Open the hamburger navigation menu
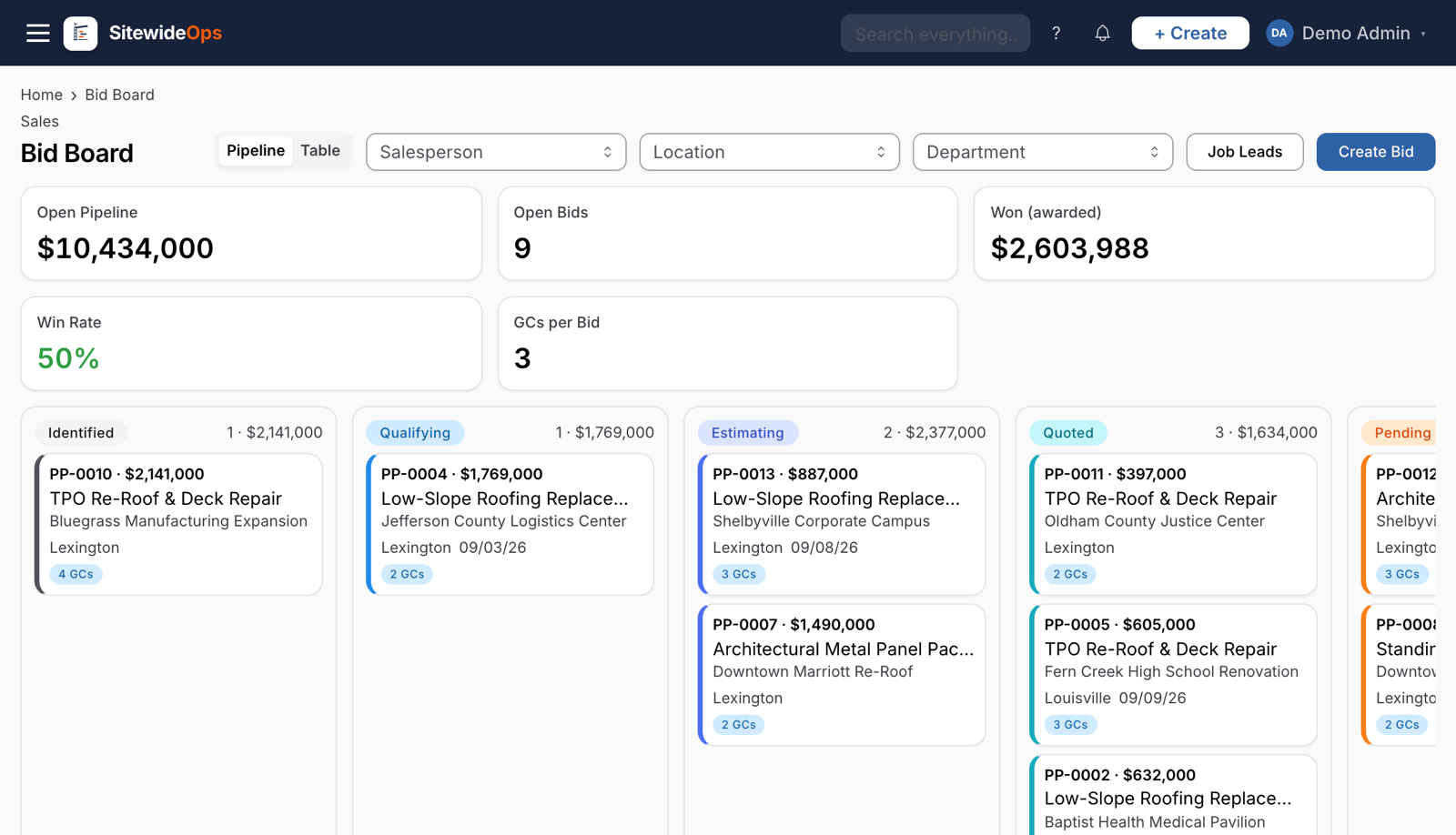This screenshot has height=835, width=1456. tap(37, 33)
